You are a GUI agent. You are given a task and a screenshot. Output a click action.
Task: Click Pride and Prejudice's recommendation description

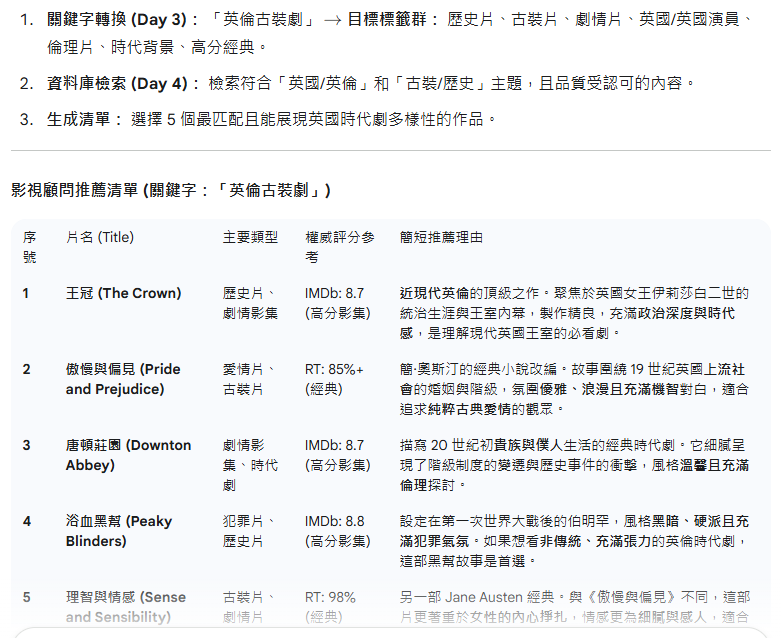coord(574,389)
